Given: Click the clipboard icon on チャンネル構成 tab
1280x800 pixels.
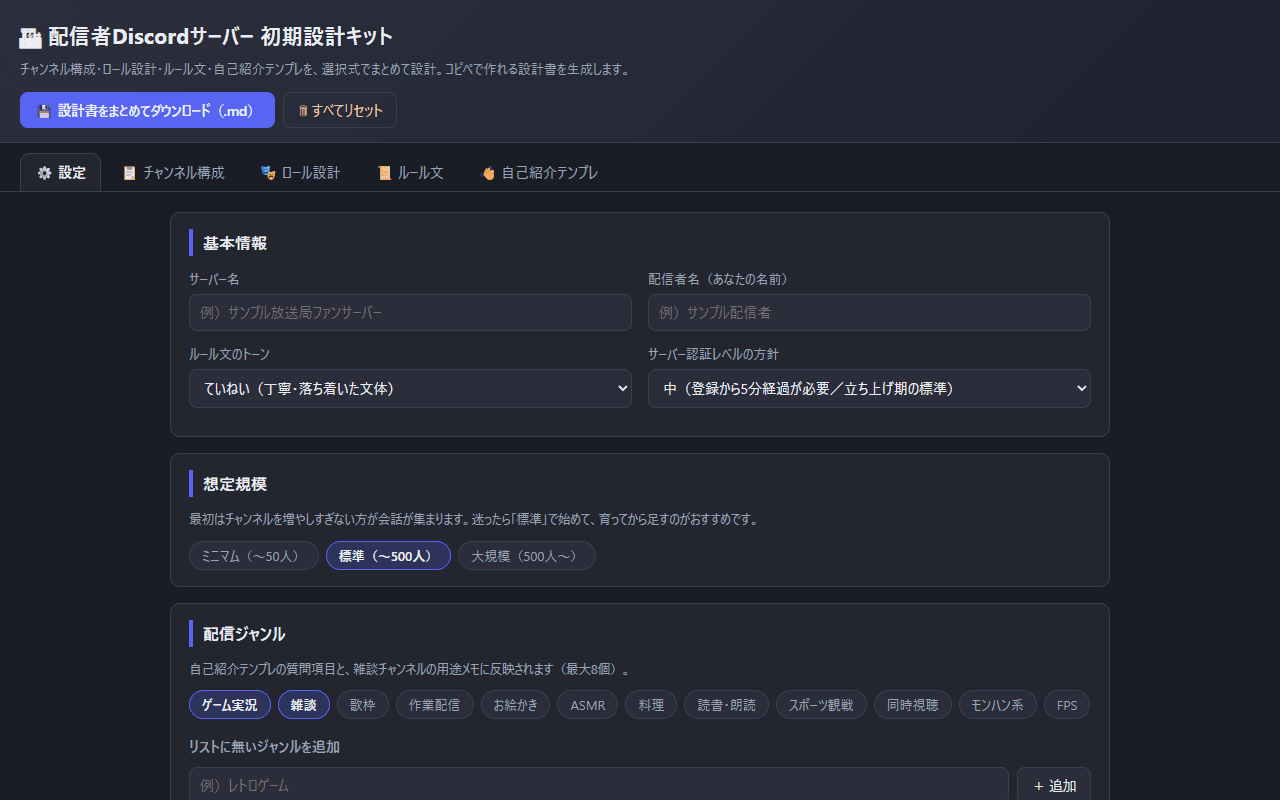Looking at the screenshot, I should (x=129, y=173).
